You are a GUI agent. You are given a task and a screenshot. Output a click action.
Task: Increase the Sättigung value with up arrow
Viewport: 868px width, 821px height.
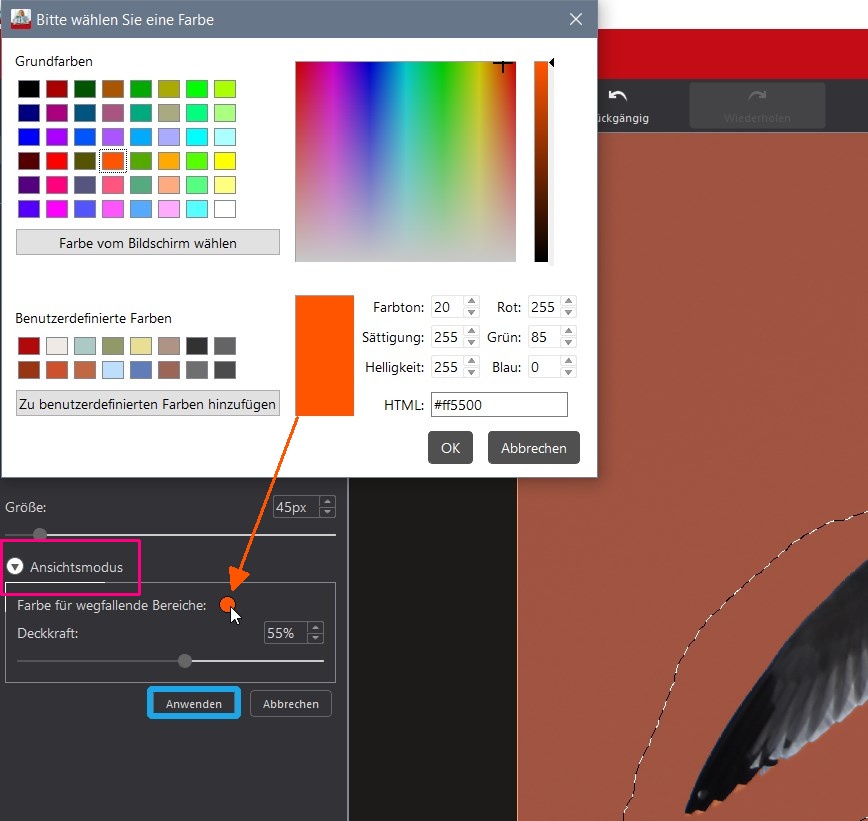[x=472, y=331]
